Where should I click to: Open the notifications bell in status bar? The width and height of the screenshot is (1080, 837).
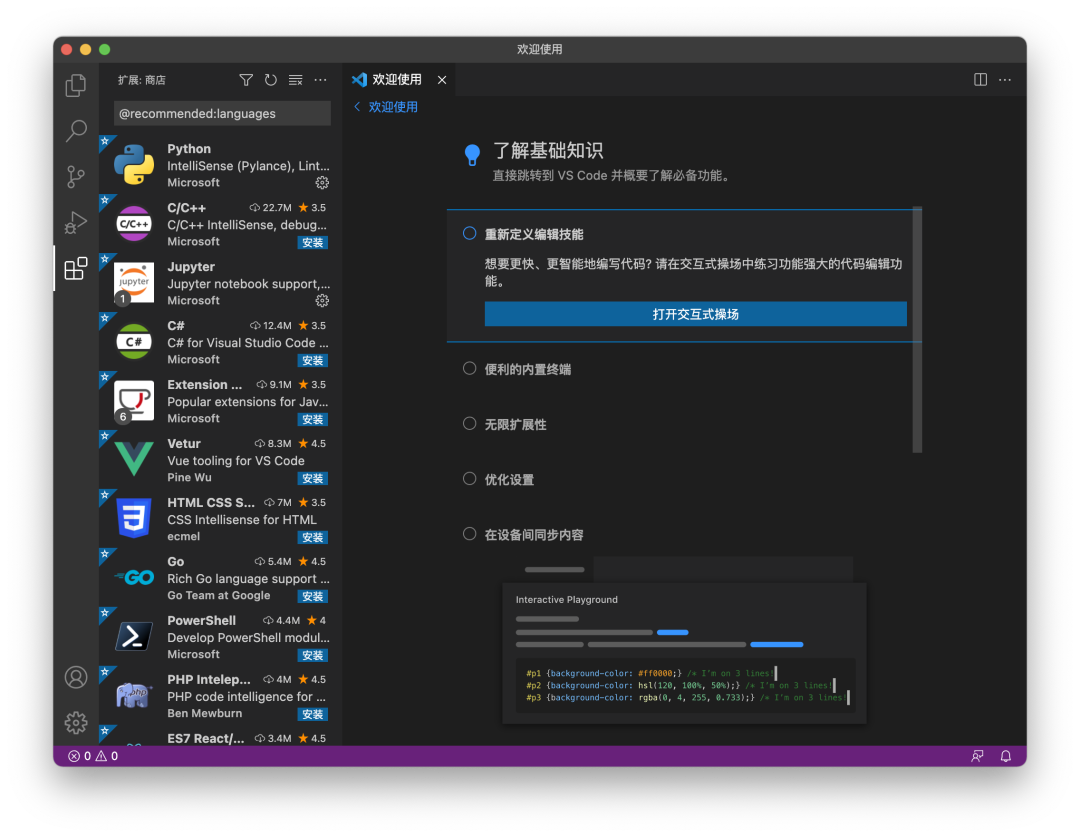pos(1006,756)
